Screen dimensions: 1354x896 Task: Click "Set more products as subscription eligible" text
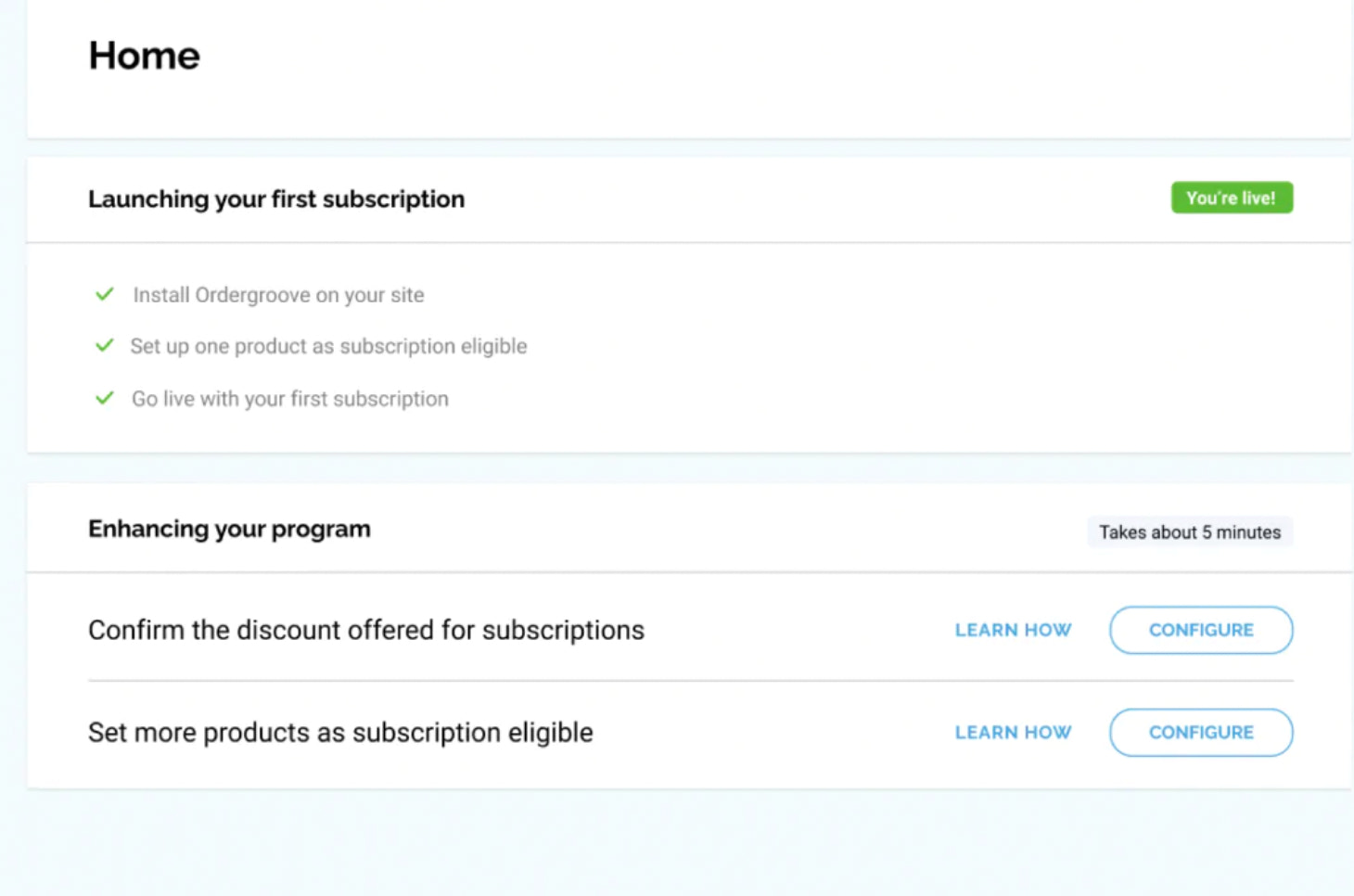click(340, 733)
